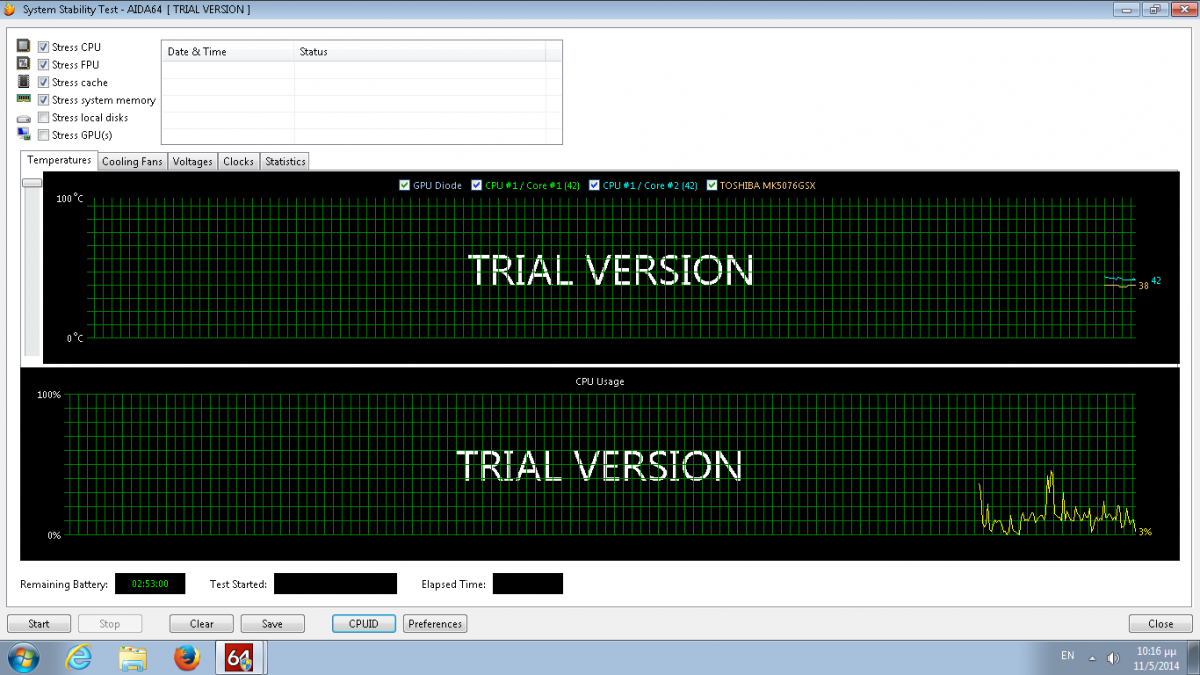Viewport: 1200px width, 675px height.
Task: Click the EN language indicator
Action: pos(1068,656)
